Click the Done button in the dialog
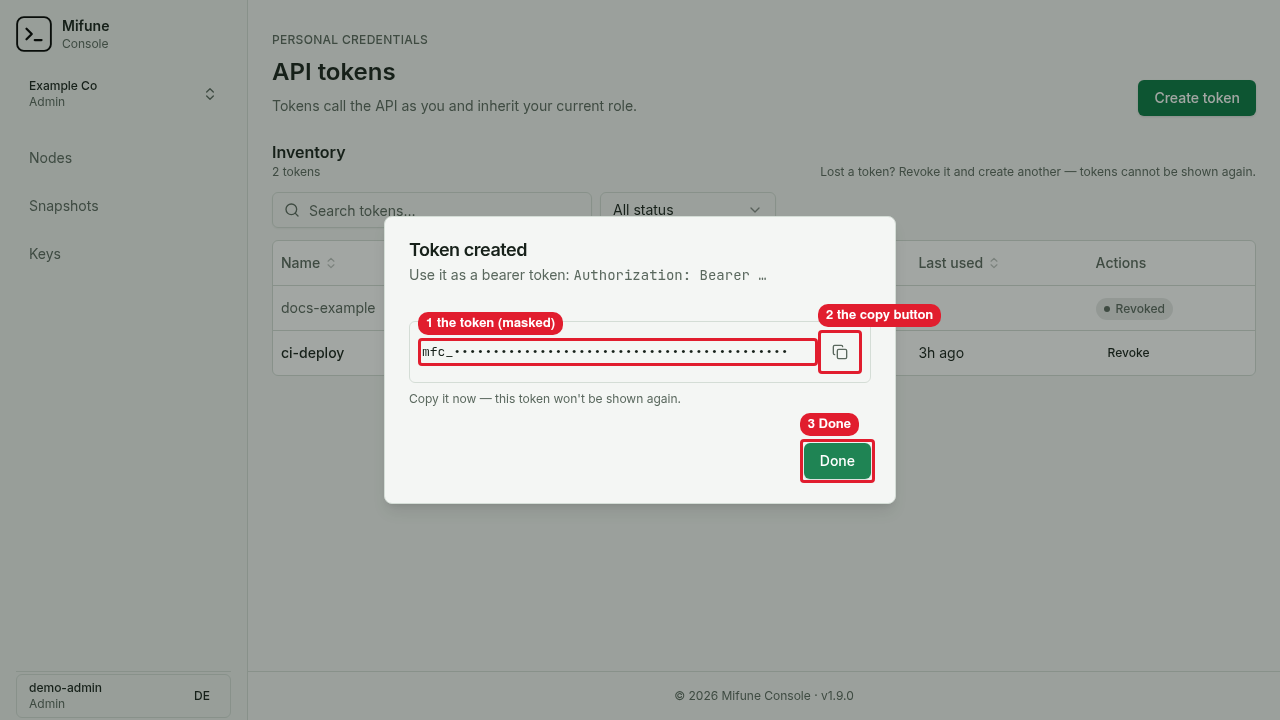 (837, 461)
